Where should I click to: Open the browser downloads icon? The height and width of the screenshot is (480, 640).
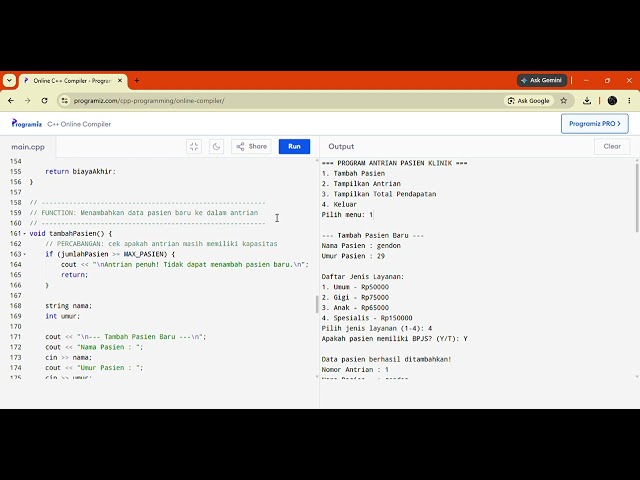pos(587,101)
